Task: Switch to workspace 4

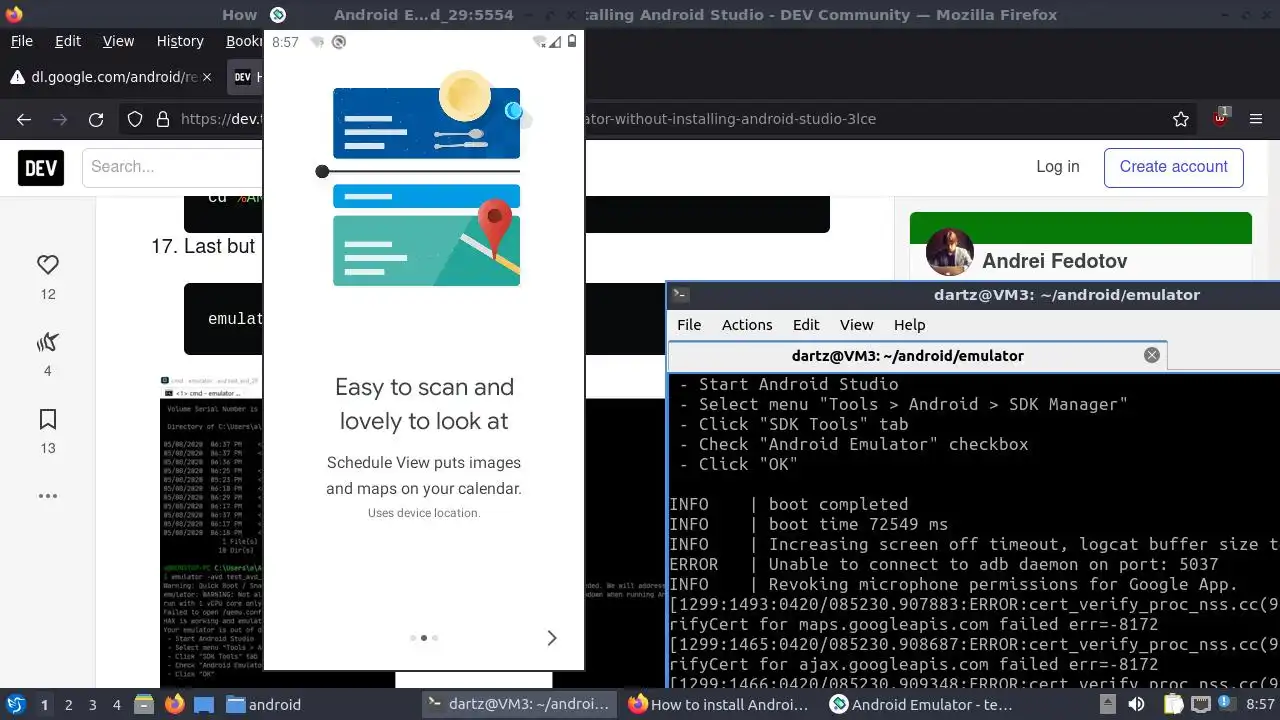Action: point(116,704)
